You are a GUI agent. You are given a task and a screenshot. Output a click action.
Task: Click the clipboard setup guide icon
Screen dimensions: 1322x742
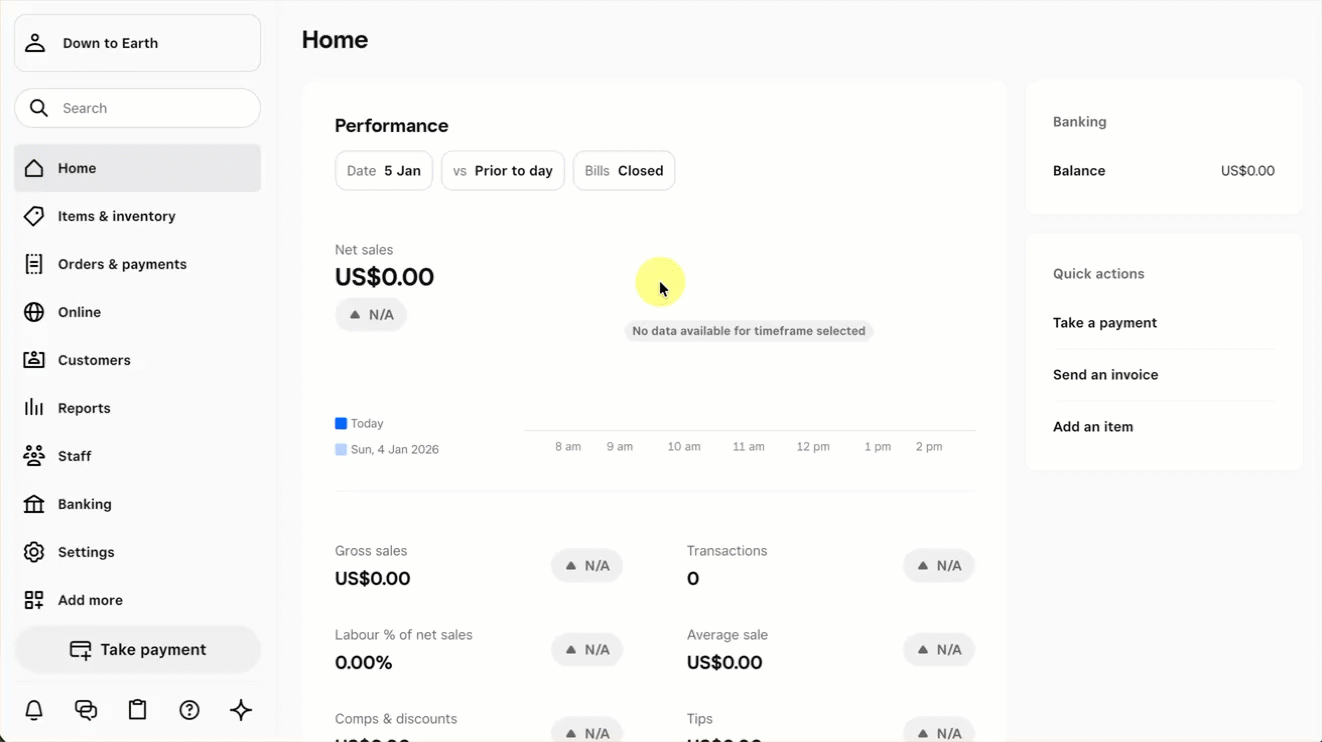pyautogui.click(x=138, y=710)
